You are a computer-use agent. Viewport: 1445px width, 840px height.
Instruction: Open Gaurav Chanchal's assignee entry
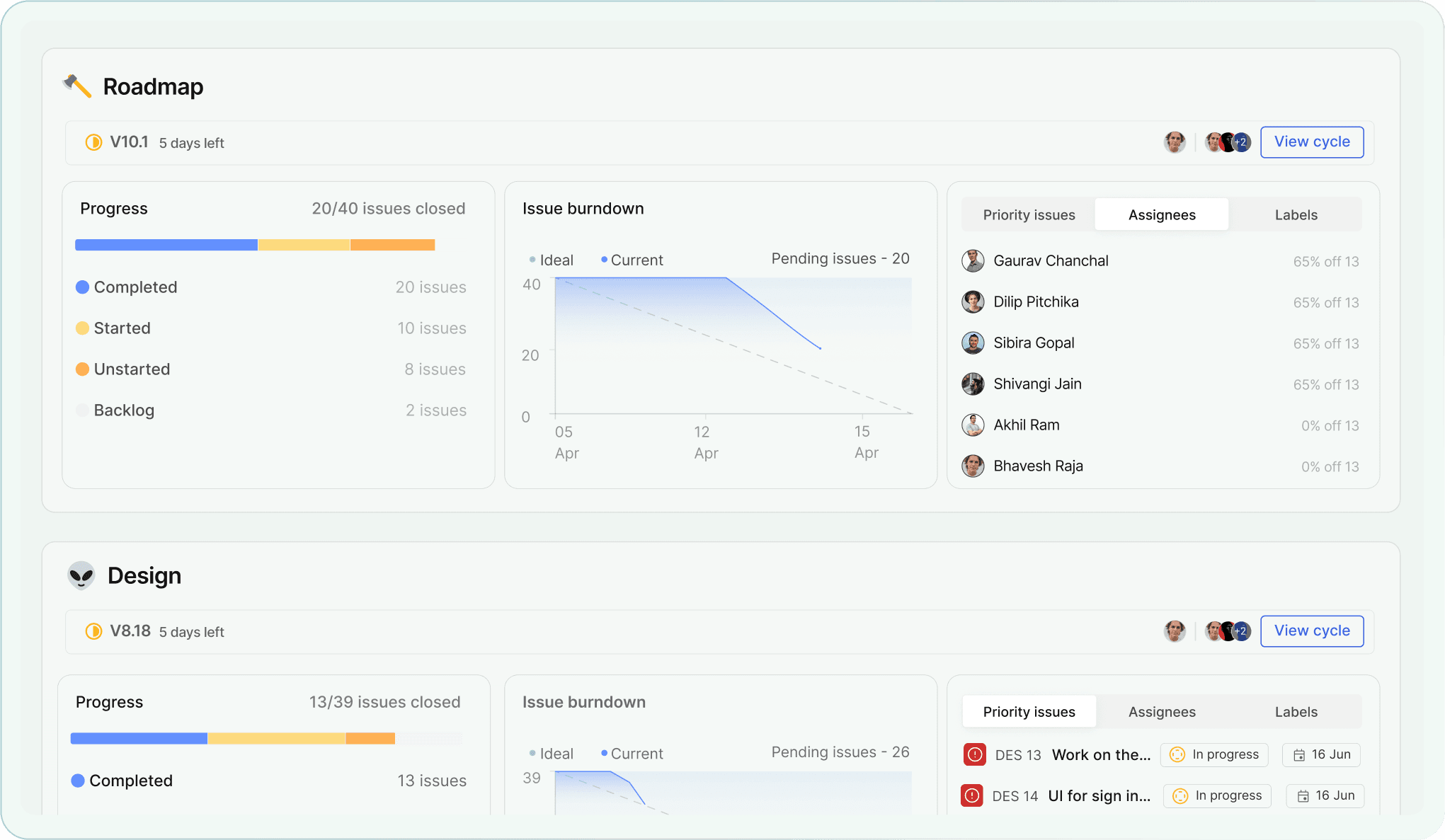coord(1051,260)
